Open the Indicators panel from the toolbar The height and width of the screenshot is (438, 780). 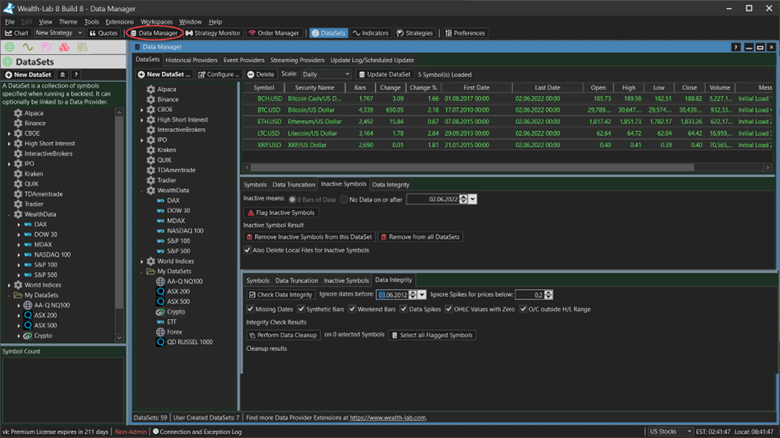pyautogui.click(x=372, y=33)
